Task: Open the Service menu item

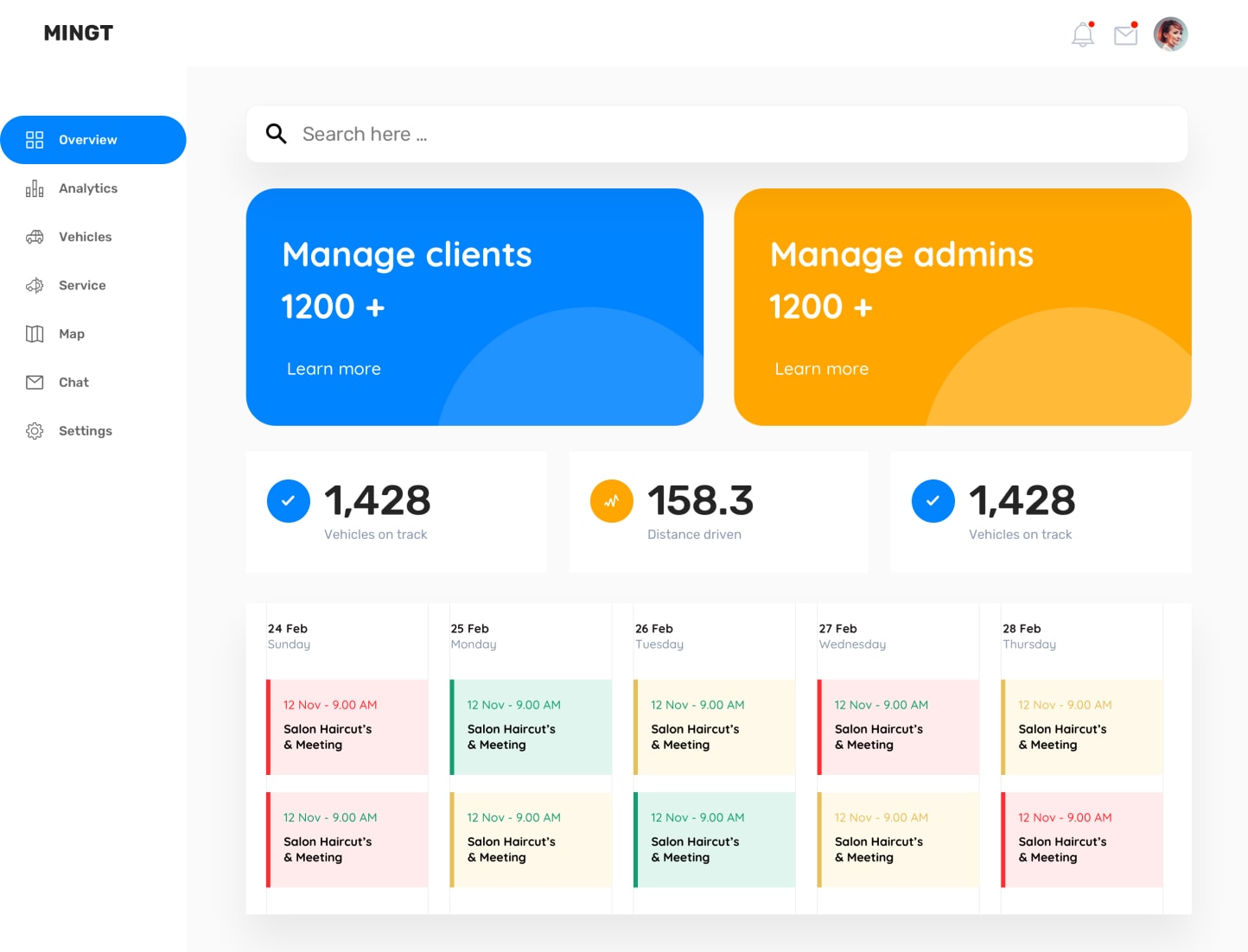Action: coord(82,285)
